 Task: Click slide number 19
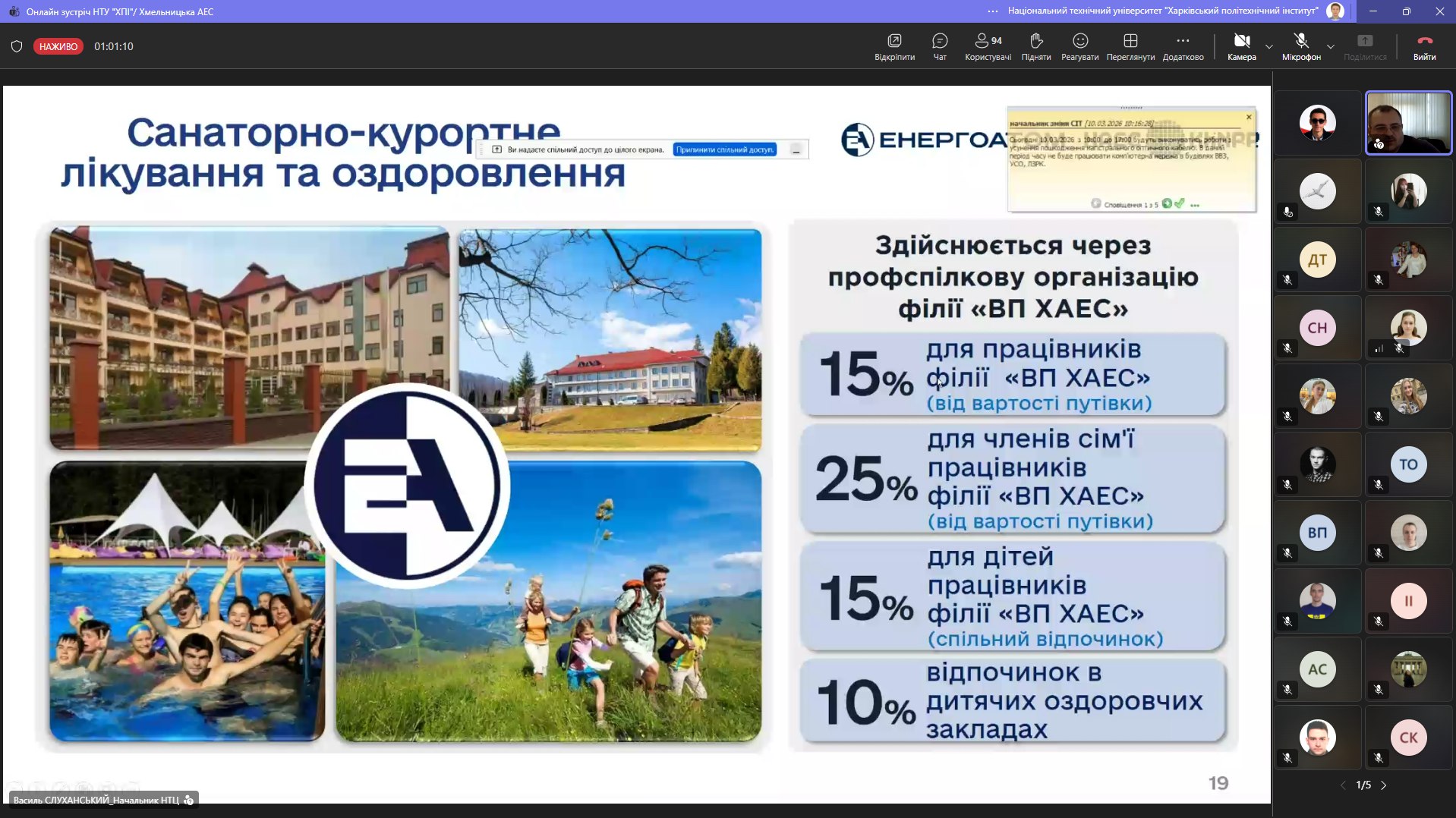pyautogui.click(x=1218, y=783)
